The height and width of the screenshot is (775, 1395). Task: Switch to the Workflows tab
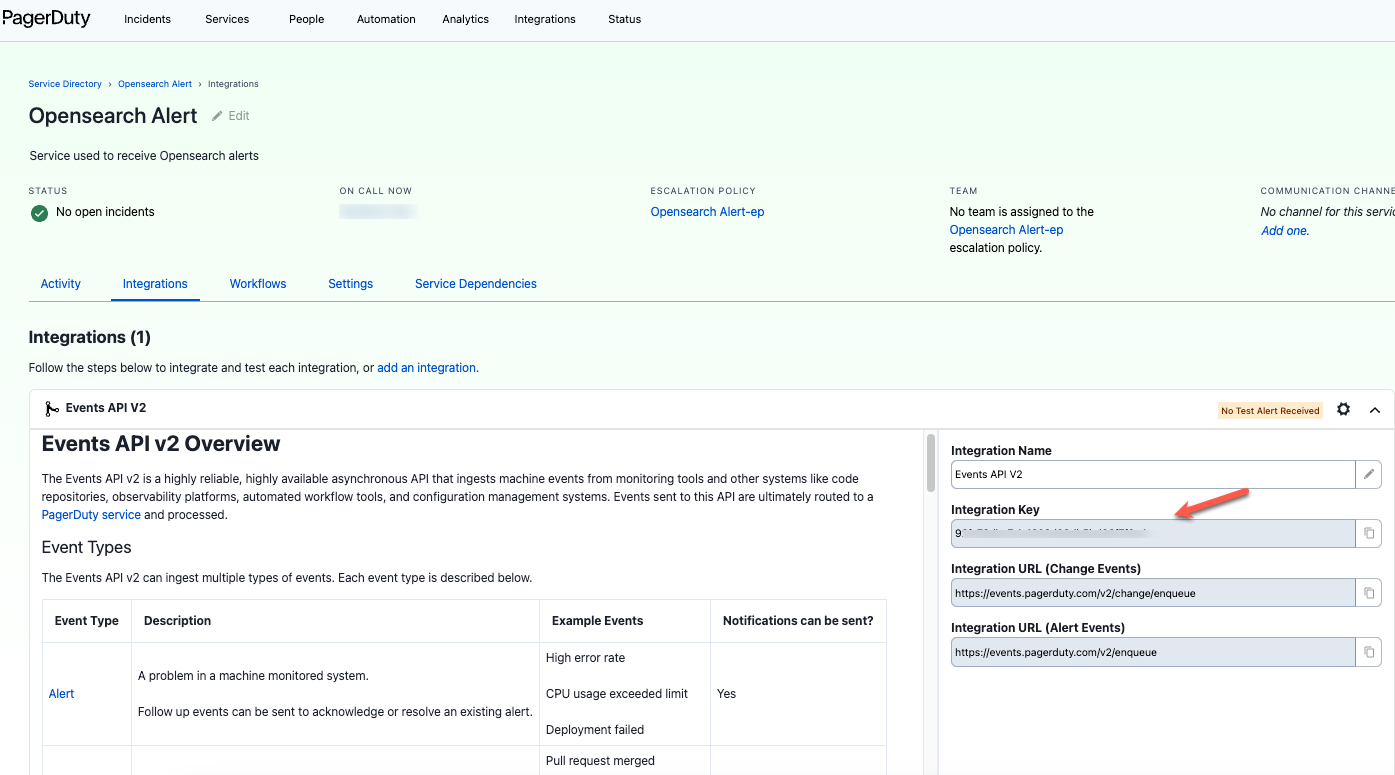point(258,284)
